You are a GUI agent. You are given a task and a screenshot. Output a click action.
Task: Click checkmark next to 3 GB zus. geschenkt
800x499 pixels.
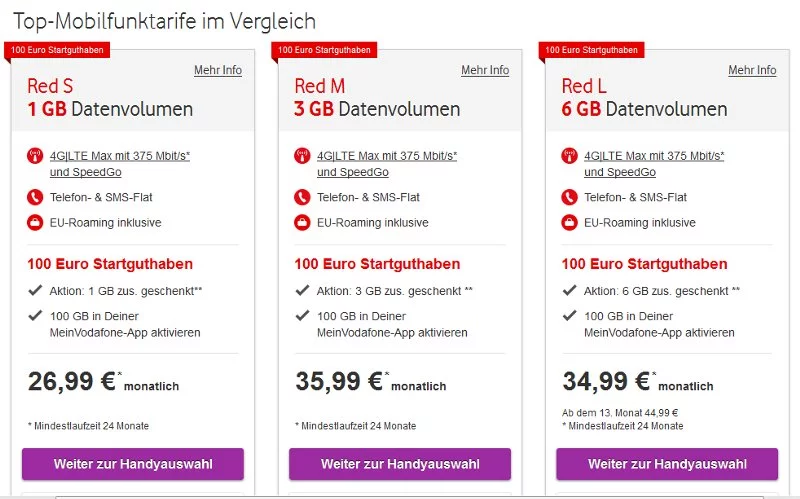click(x=302, y=290)
